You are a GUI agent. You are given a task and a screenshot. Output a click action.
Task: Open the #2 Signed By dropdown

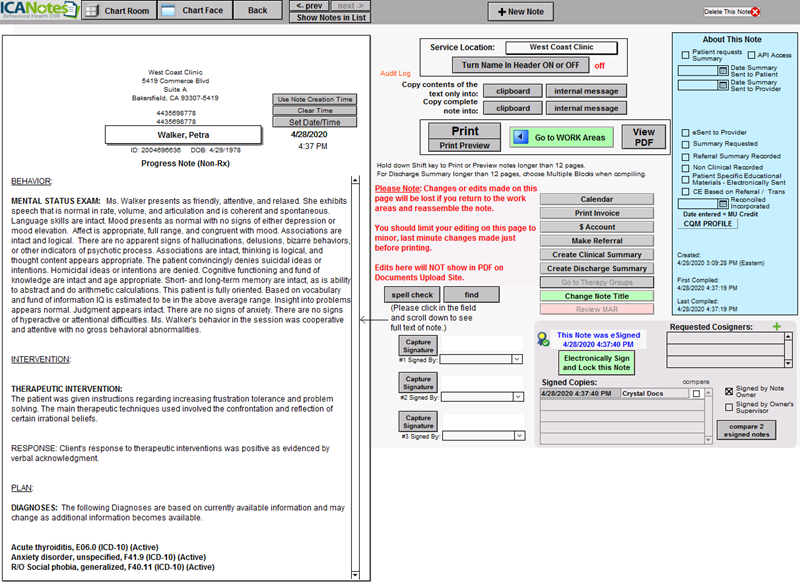pyautogui.click(x=517, y=397)
